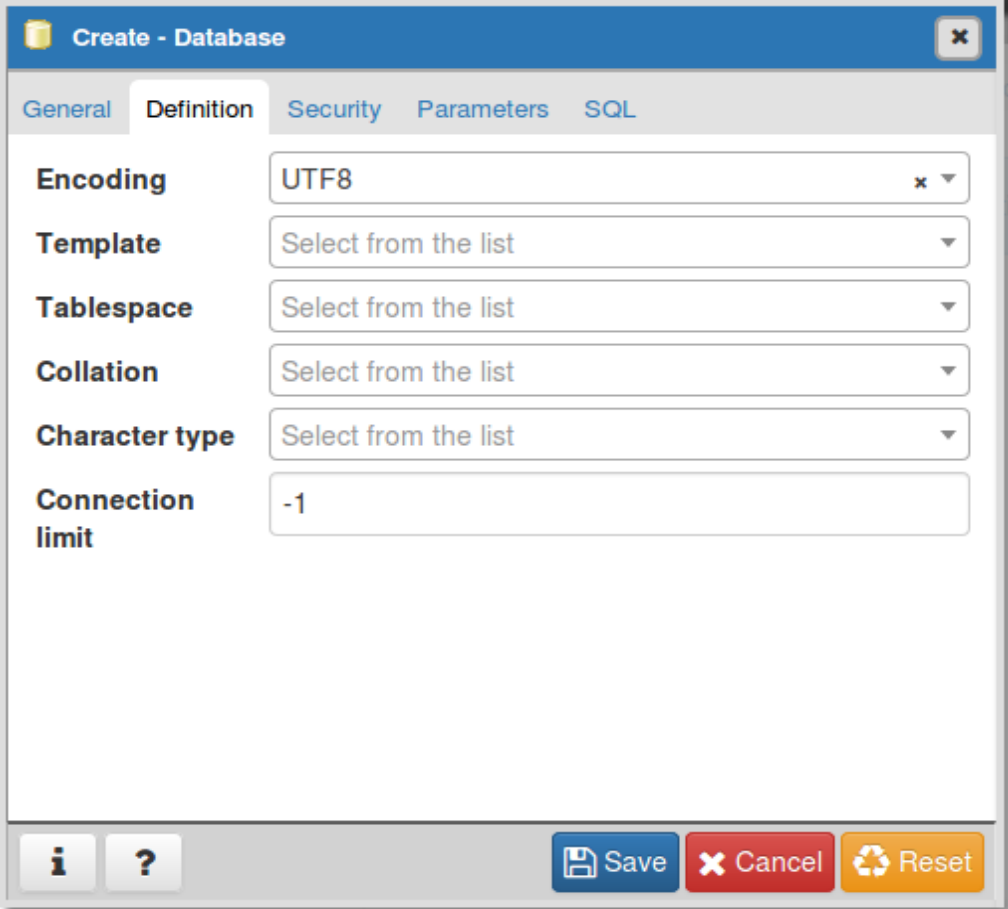Reset the form fields
Screen dimensions: 1008x909
click(912, 862)
